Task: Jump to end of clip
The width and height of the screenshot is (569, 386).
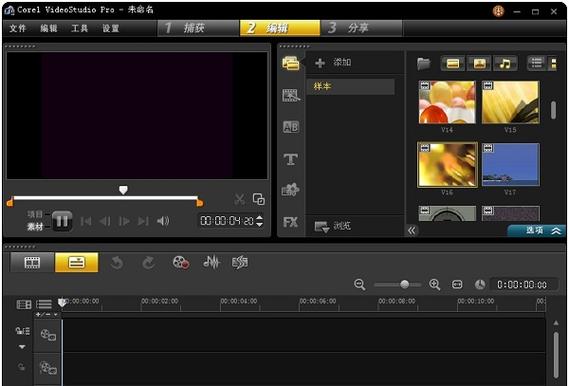Action: click(143, 221)
